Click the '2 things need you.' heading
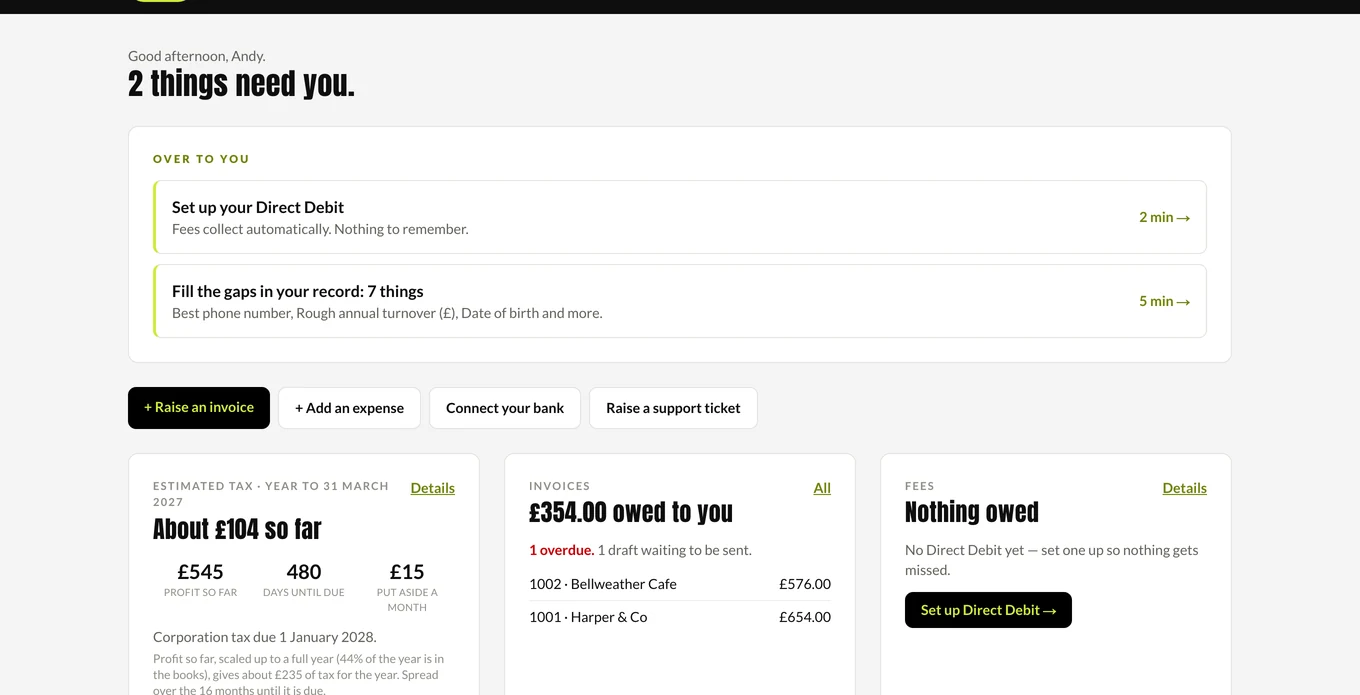 pos(241,84)
